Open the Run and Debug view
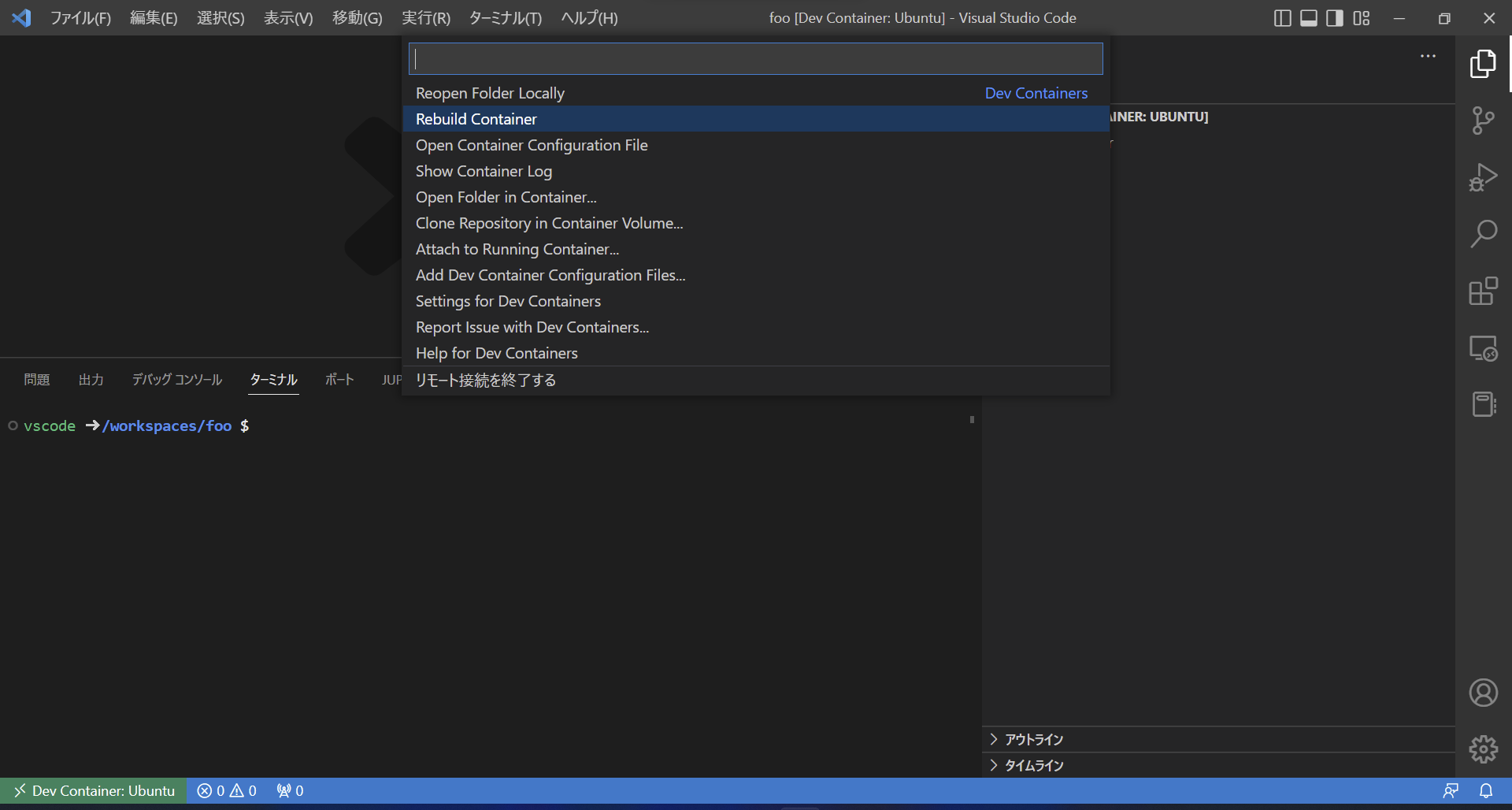This screenshot has width=1512, height=810. coord(1483,177)
